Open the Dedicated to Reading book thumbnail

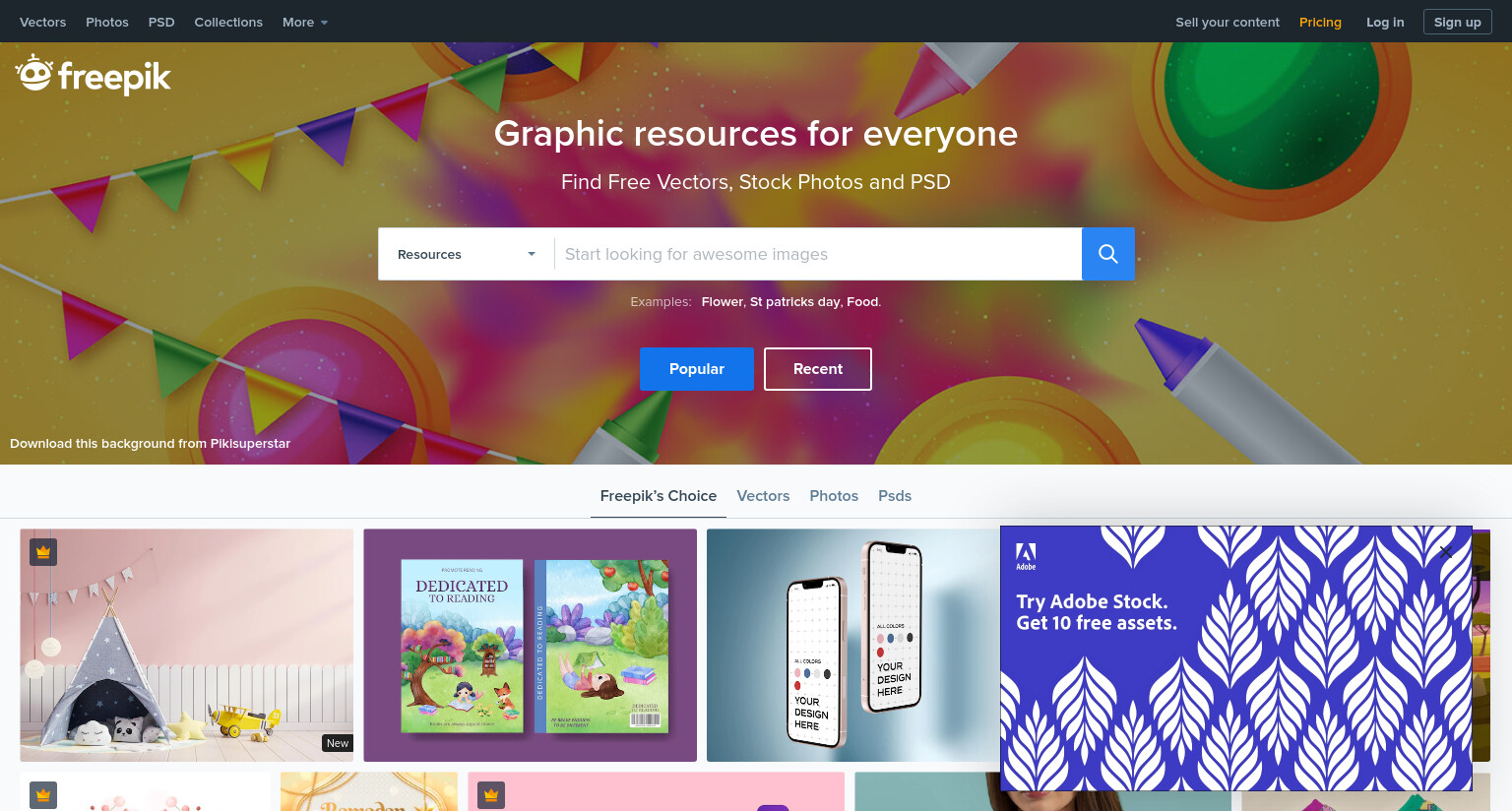[x=530, y=646]
